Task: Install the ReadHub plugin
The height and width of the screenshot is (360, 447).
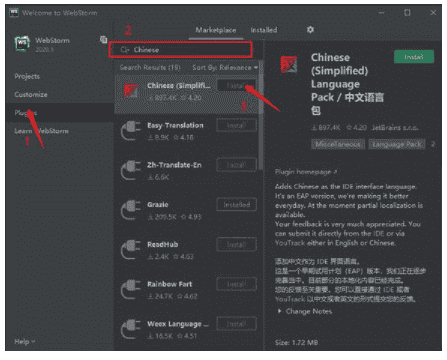Action: [237, 244]
